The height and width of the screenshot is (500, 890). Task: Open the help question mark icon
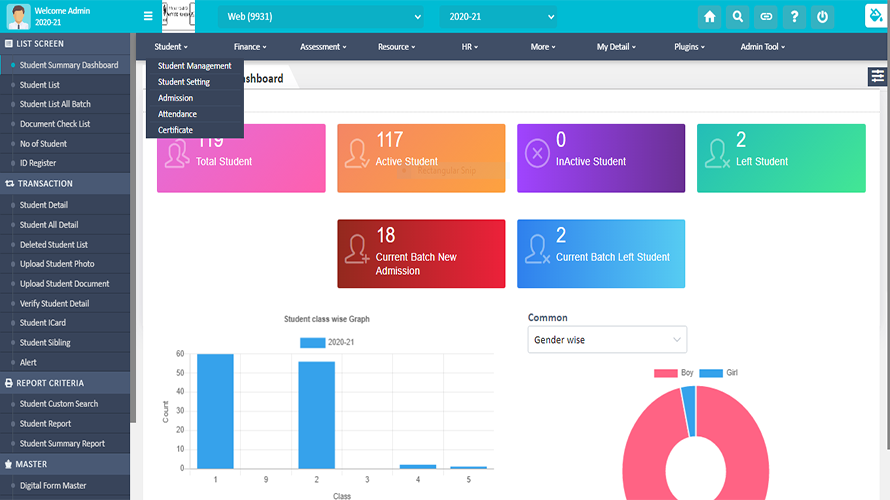point(794,17)
